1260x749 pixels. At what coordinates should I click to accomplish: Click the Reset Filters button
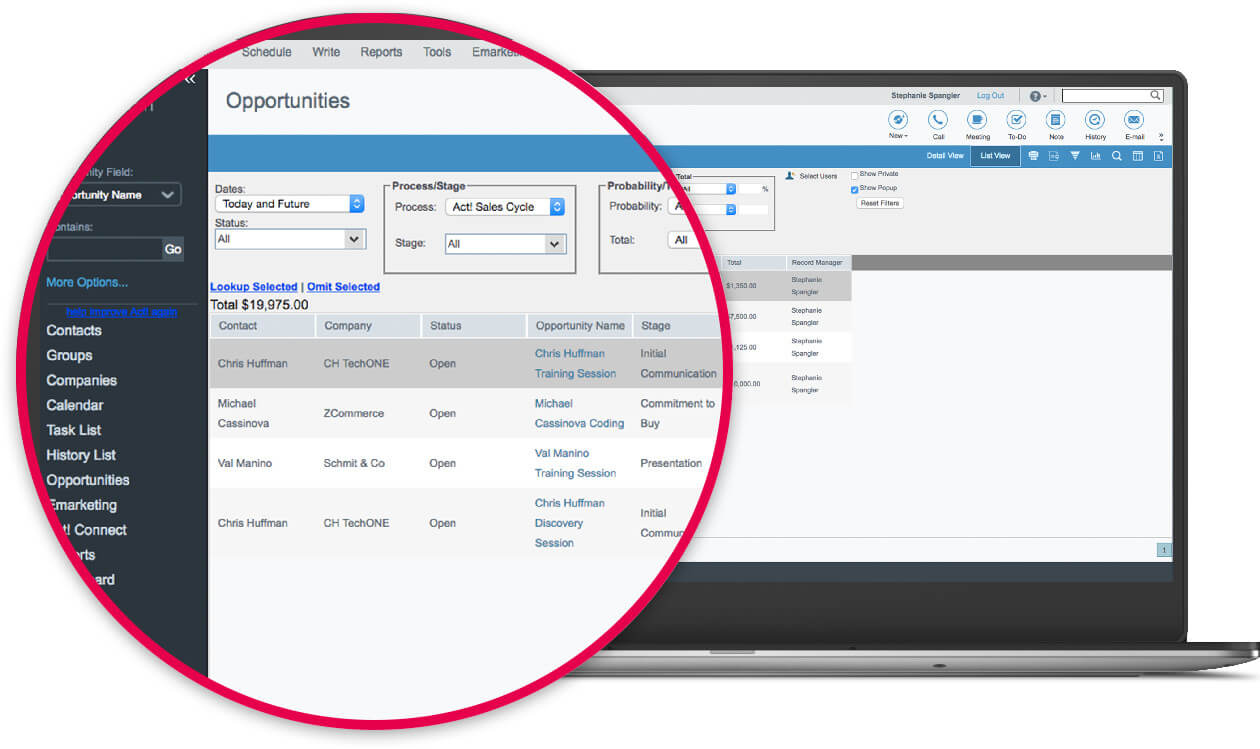tap(880, 203)
